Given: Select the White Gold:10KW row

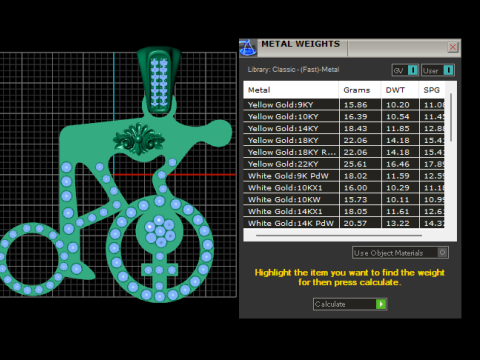Looking at the screenshot, I should tap(344, 199).
